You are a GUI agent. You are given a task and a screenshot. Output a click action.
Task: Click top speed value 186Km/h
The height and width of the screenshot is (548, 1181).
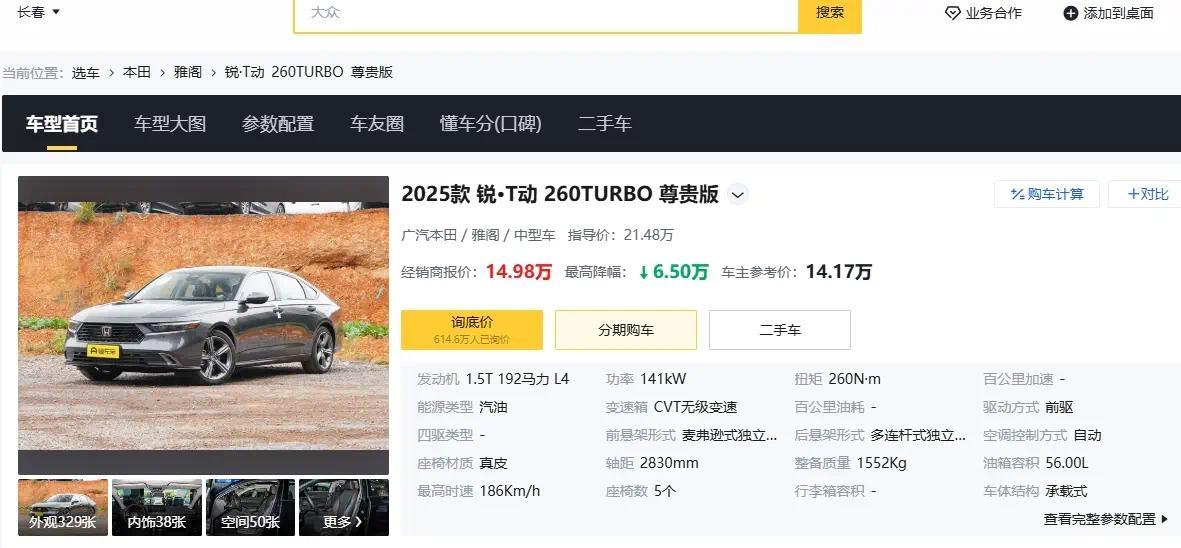510,491
